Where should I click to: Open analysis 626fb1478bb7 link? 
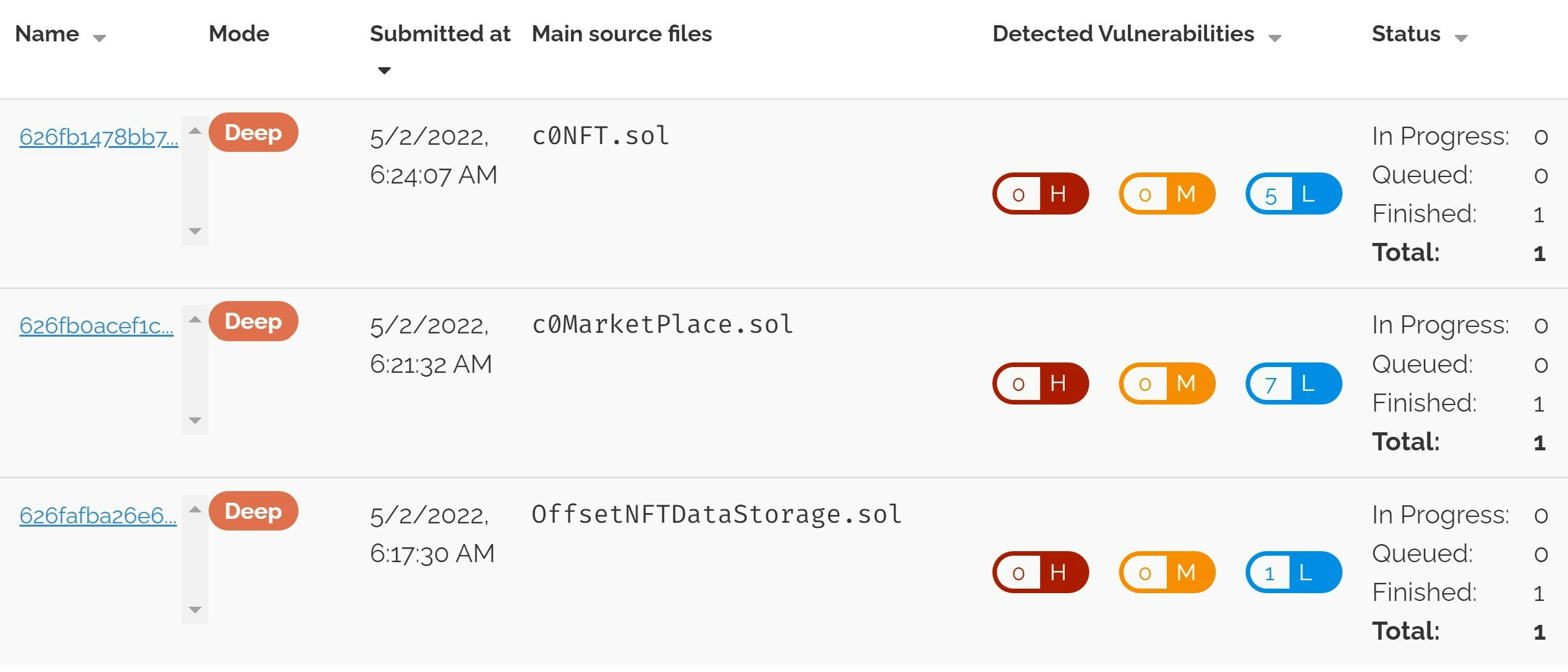click(x=99, y=137)
